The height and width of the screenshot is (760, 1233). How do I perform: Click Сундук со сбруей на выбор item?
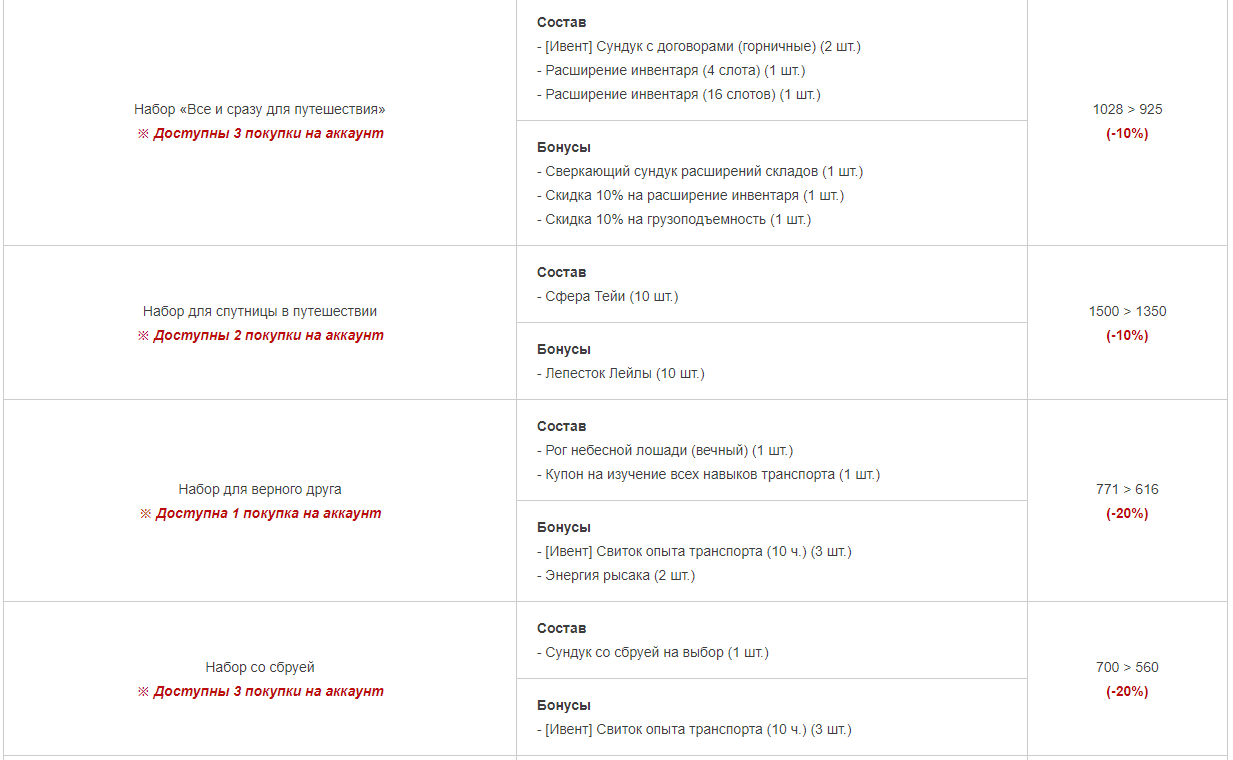pyautogui.click(x=653, y=652)
